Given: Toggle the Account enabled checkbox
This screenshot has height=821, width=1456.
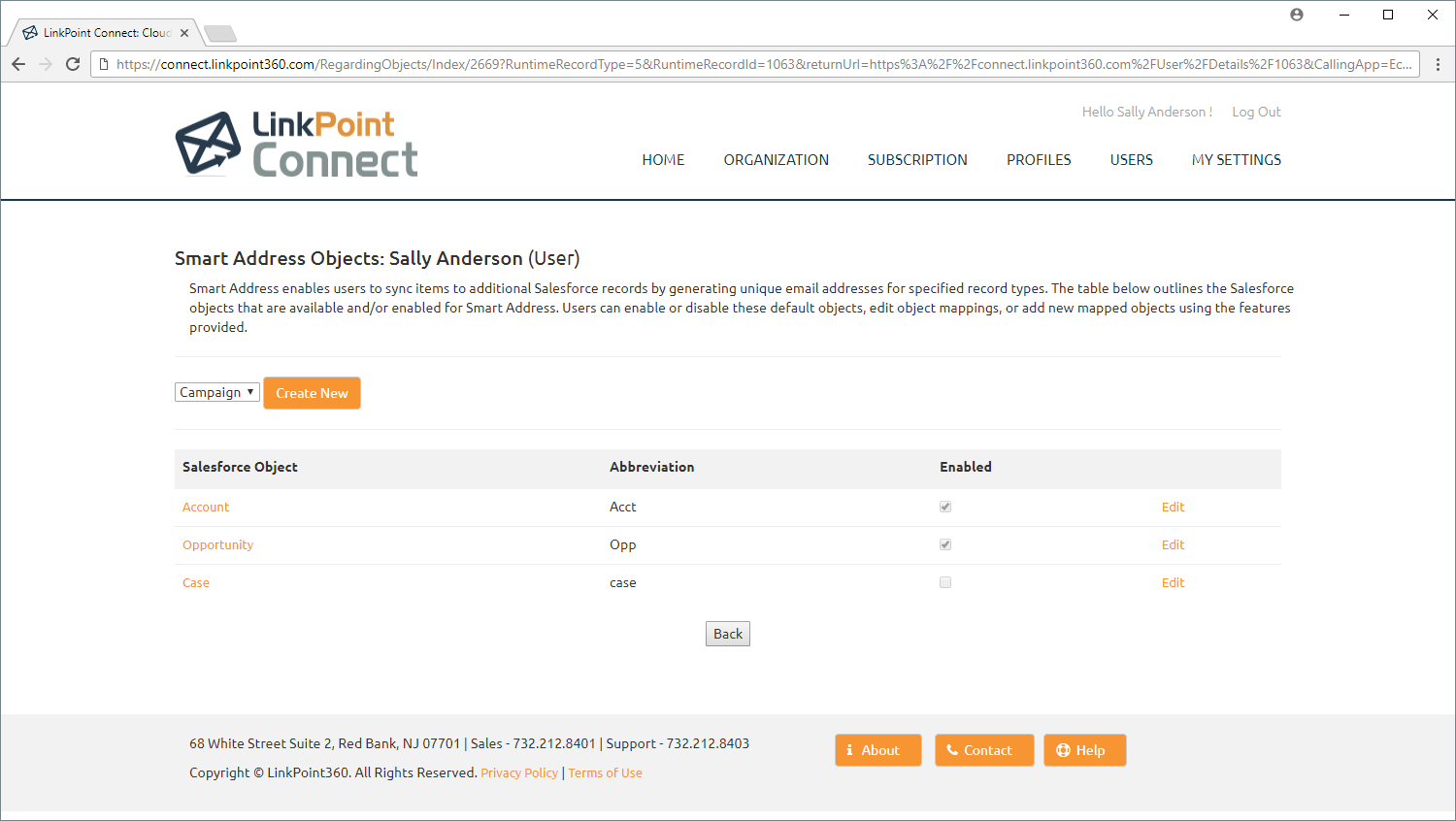Looking at the screenshot, I should coord(945,507).
